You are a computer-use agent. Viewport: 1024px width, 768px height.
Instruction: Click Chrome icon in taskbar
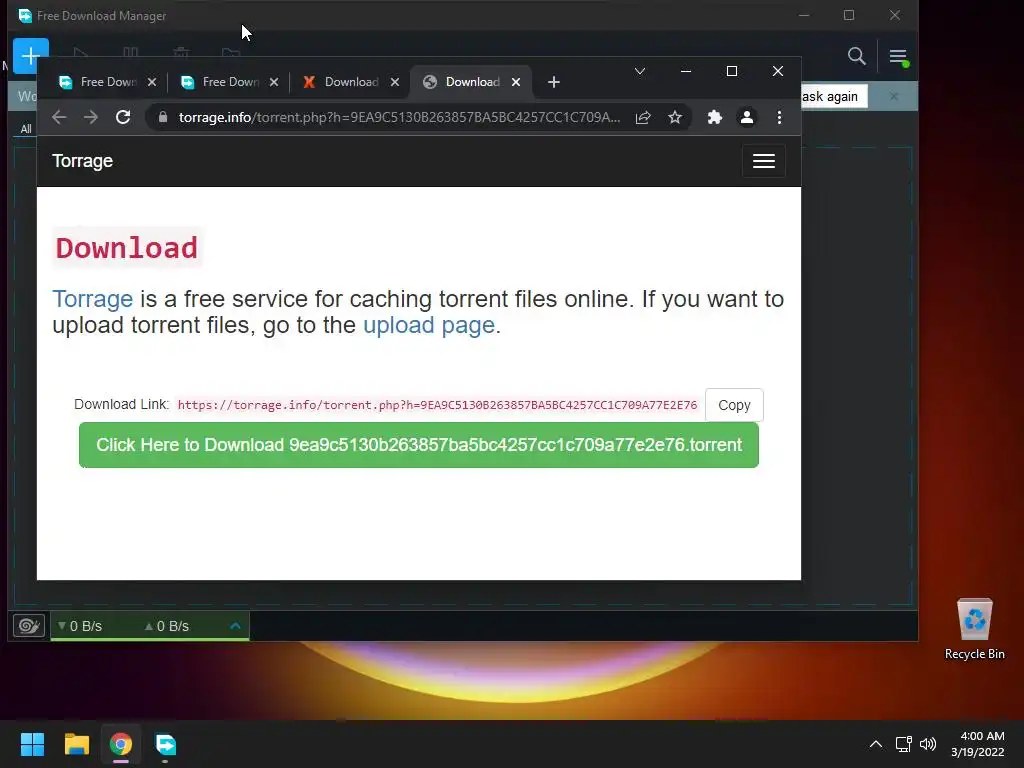click(x=121, y=744)
